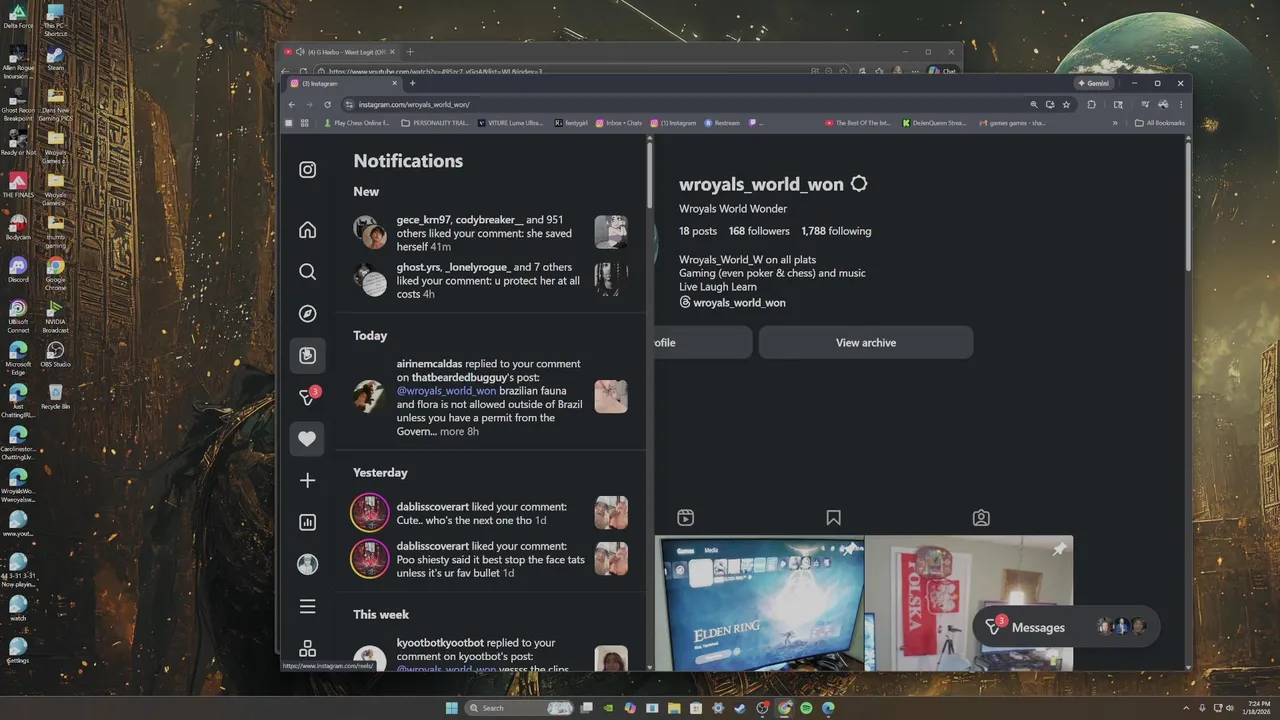Click the Gemini button in the Chrome title bar

pyautogui.click(x=1094, y=83)
